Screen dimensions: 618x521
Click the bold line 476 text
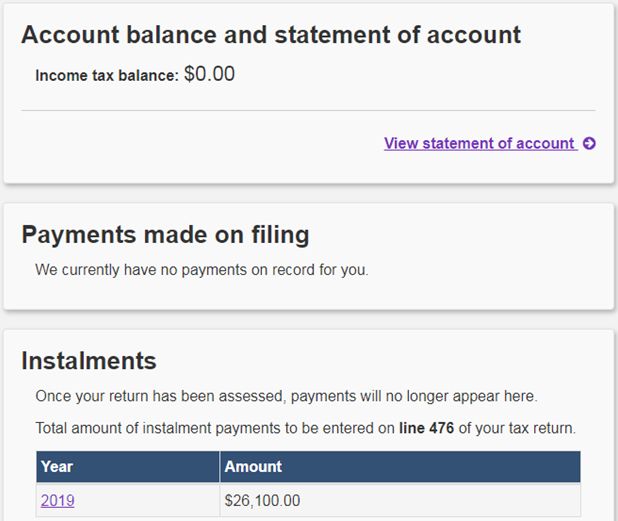click(426, 428)
